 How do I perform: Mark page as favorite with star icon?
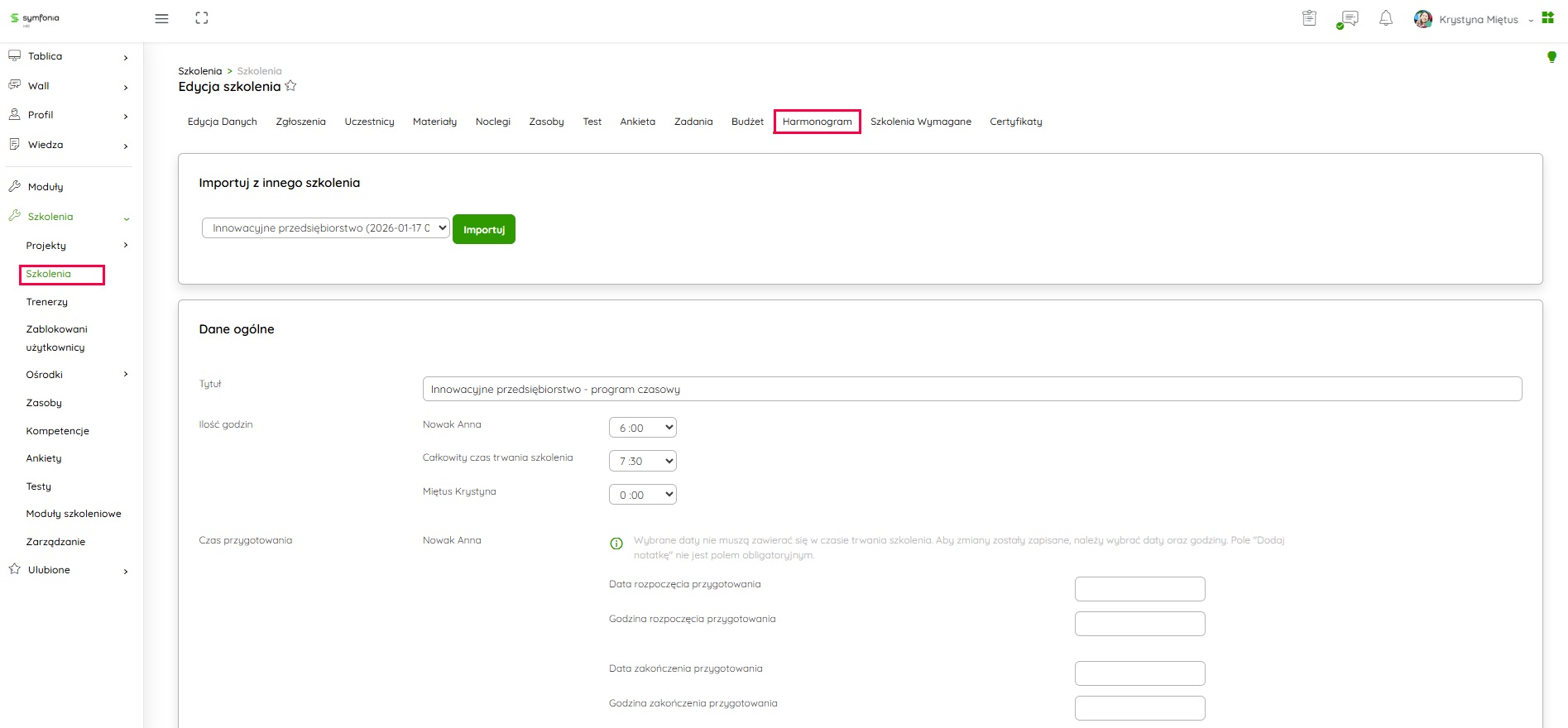click(291, 86)
